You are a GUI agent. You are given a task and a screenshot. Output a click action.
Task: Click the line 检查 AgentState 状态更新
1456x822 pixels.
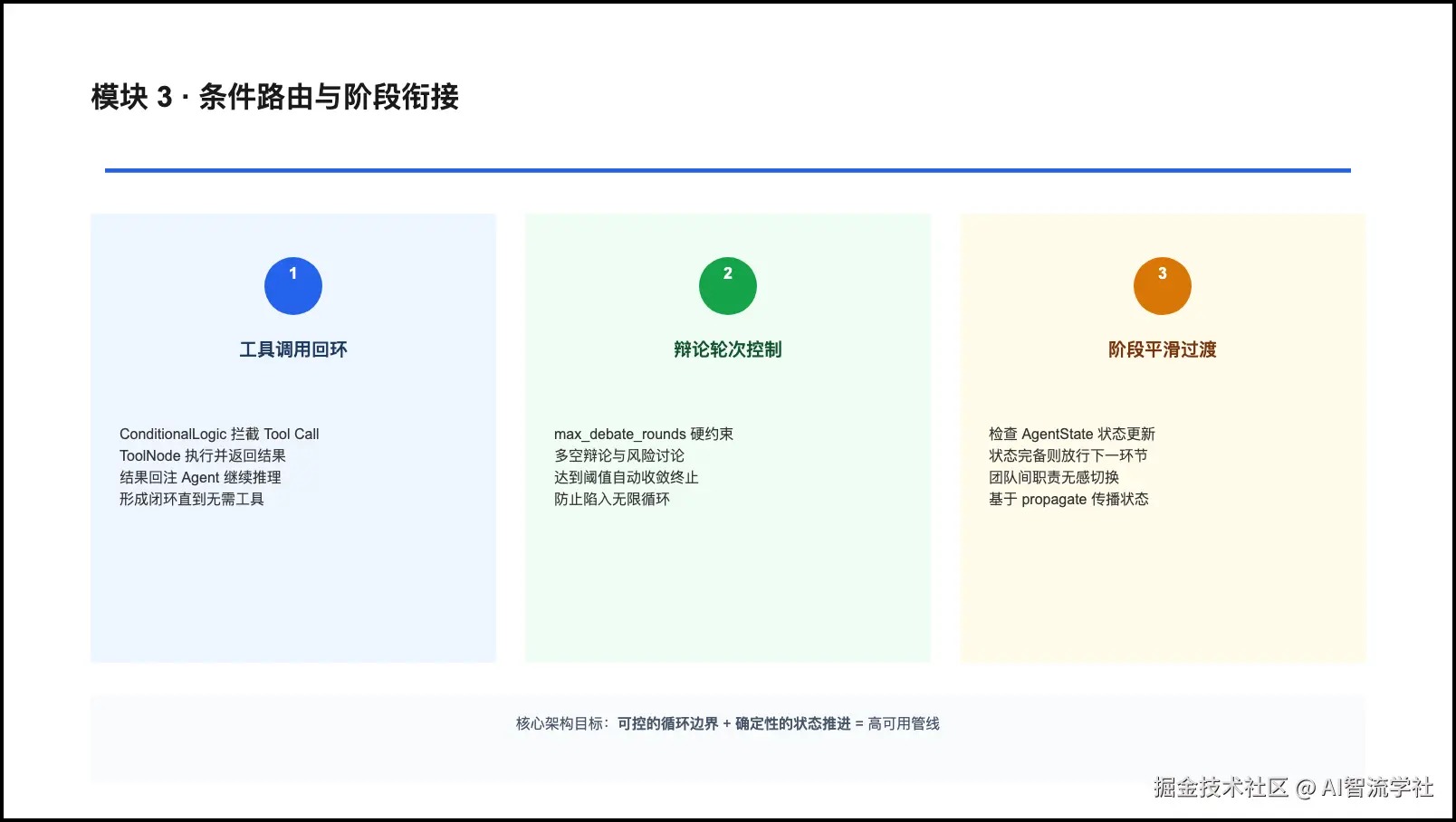tap(1072, 435)
